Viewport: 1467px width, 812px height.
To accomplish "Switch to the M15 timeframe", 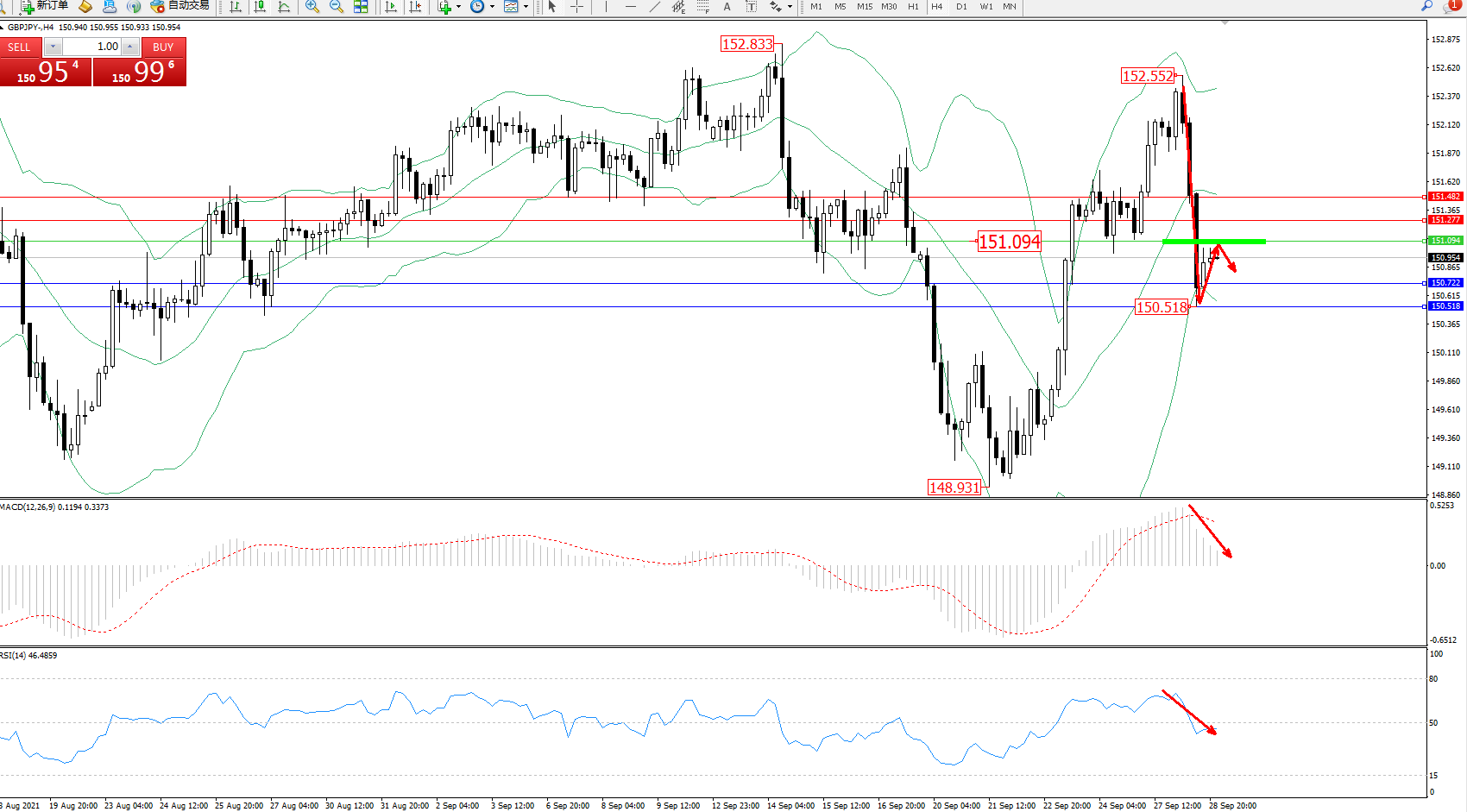I will coord(864,7).
